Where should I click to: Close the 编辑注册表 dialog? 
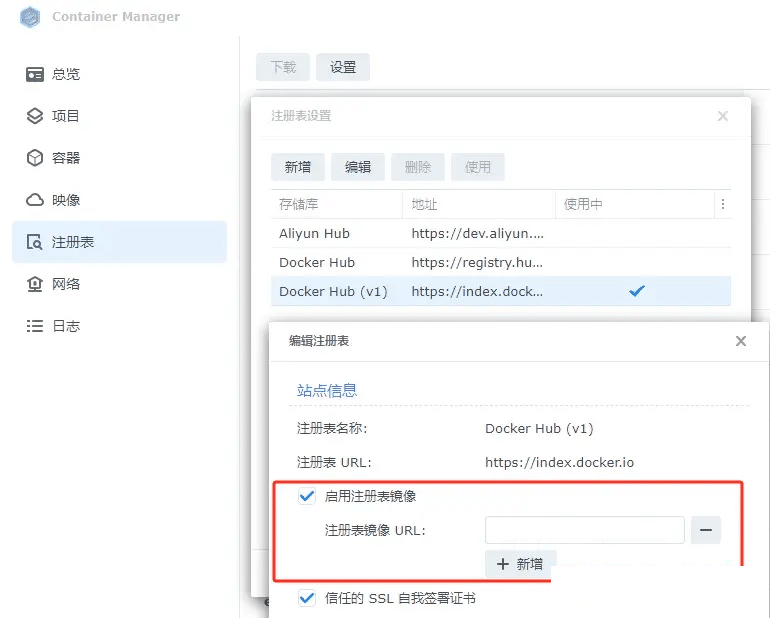(741, 341)
